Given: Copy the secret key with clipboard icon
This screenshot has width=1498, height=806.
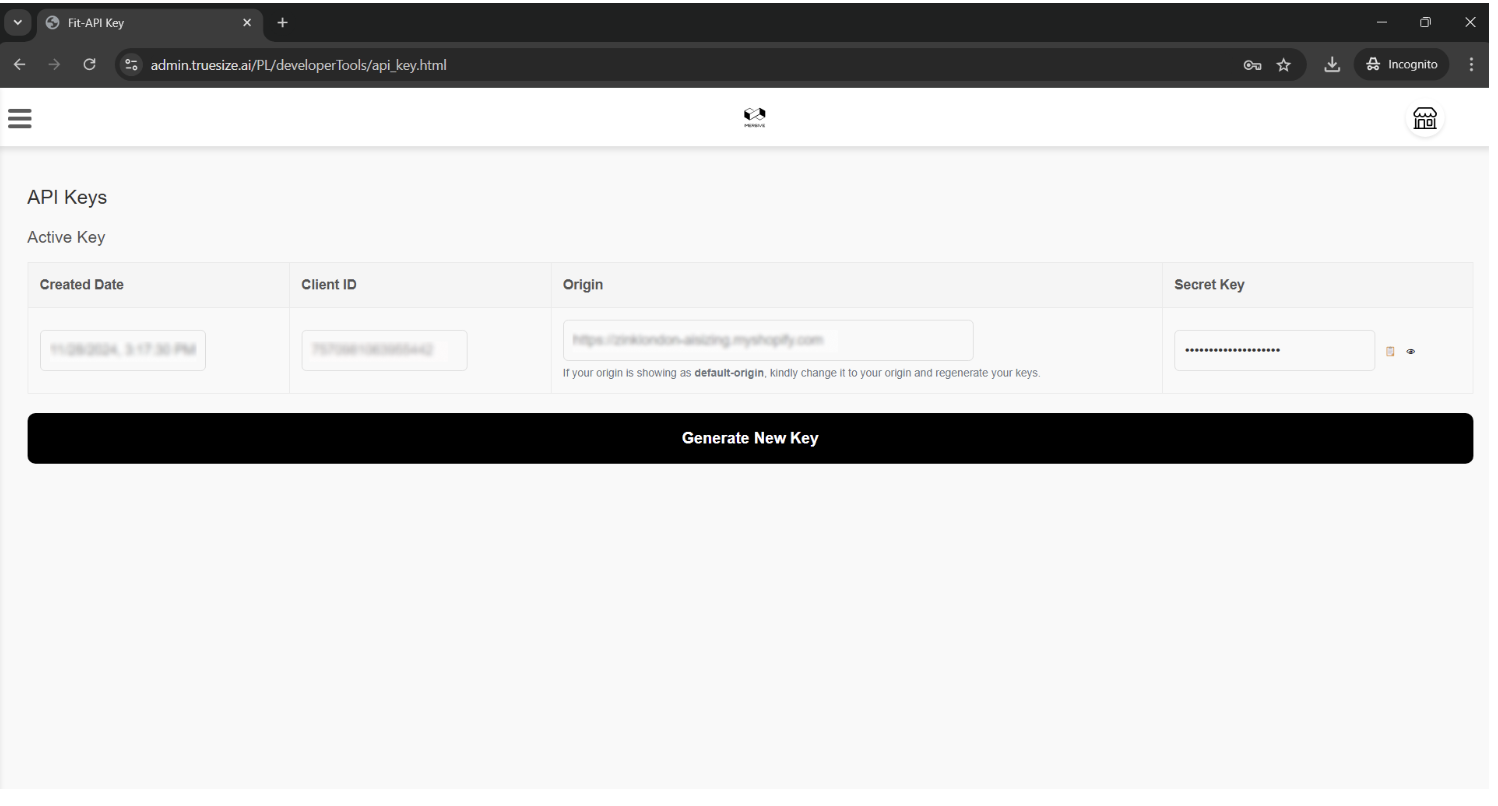Looking at the screenshot, I should [1390, 351].
